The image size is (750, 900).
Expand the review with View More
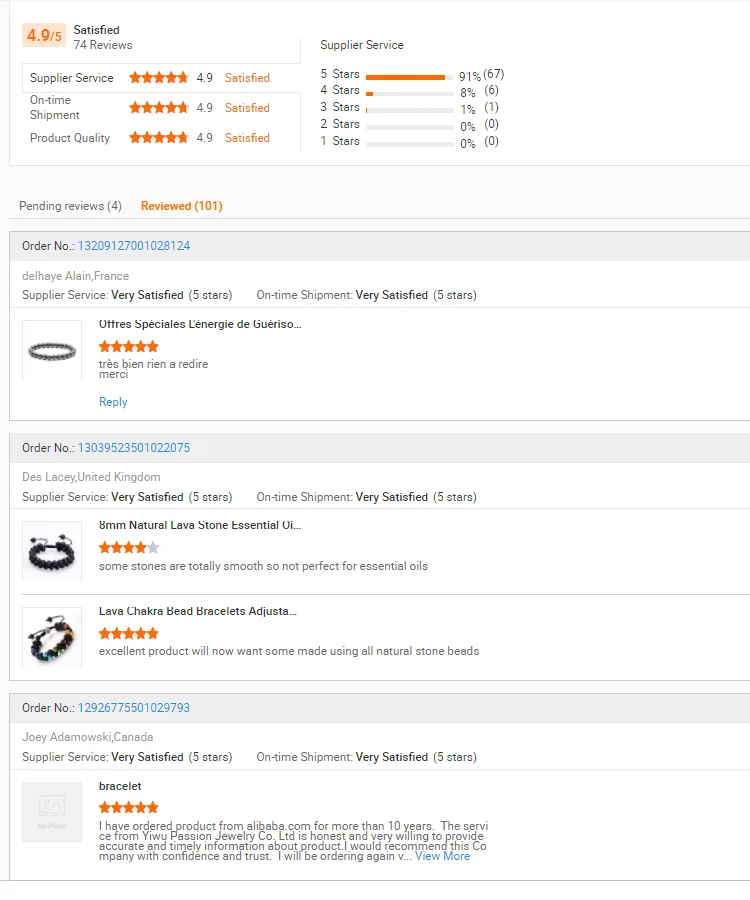point(442,856)
